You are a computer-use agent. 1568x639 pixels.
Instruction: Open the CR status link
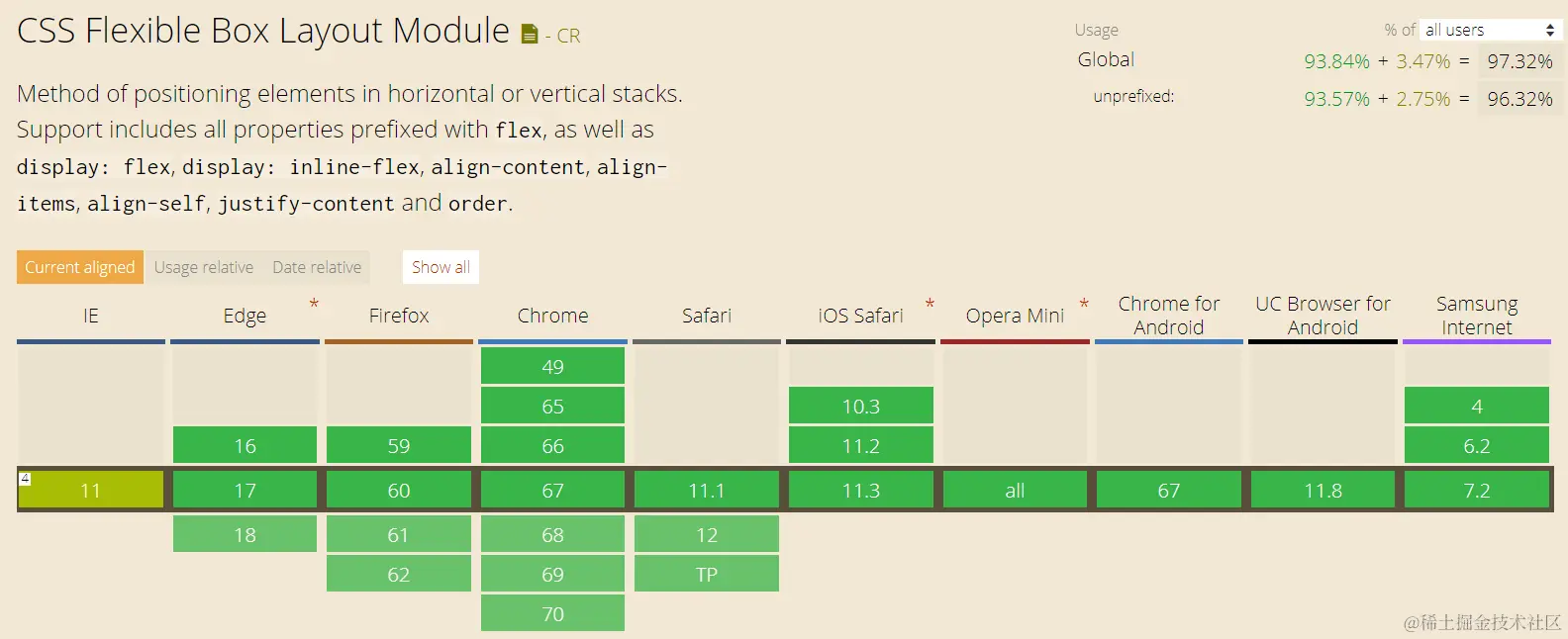568,37
